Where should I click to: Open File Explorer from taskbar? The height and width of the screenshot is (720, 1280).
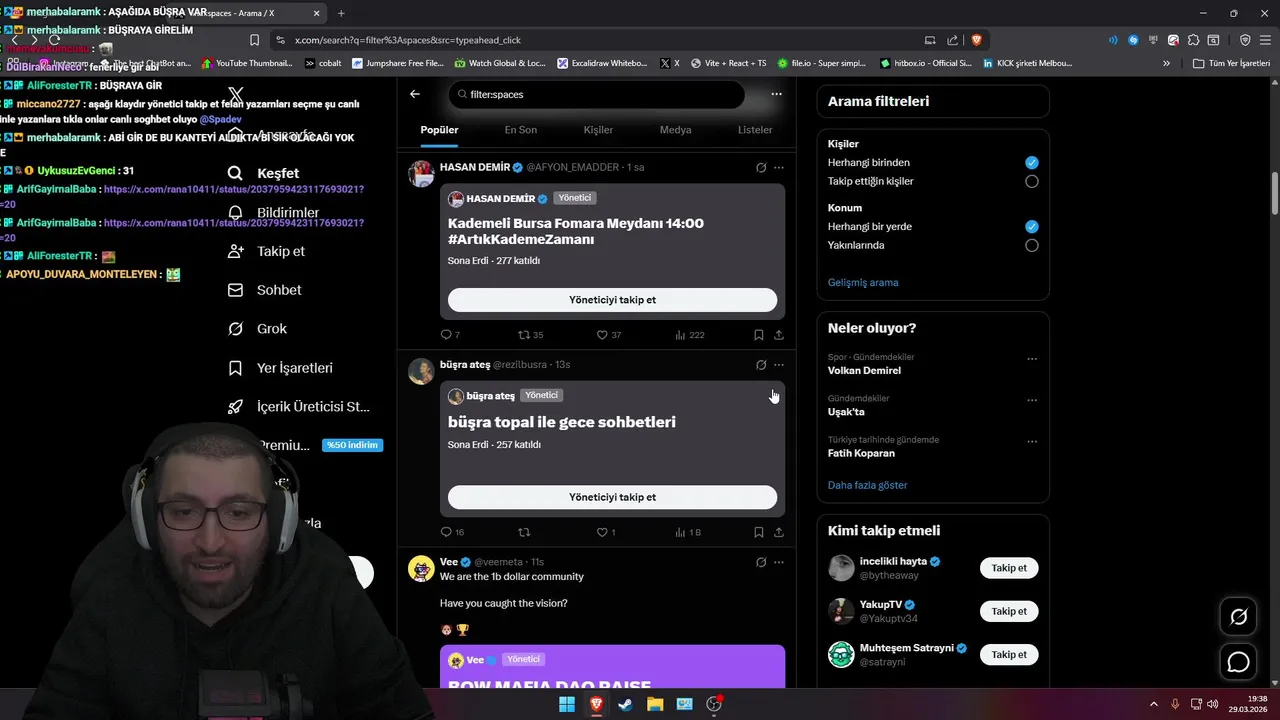[x=655, y=704]
